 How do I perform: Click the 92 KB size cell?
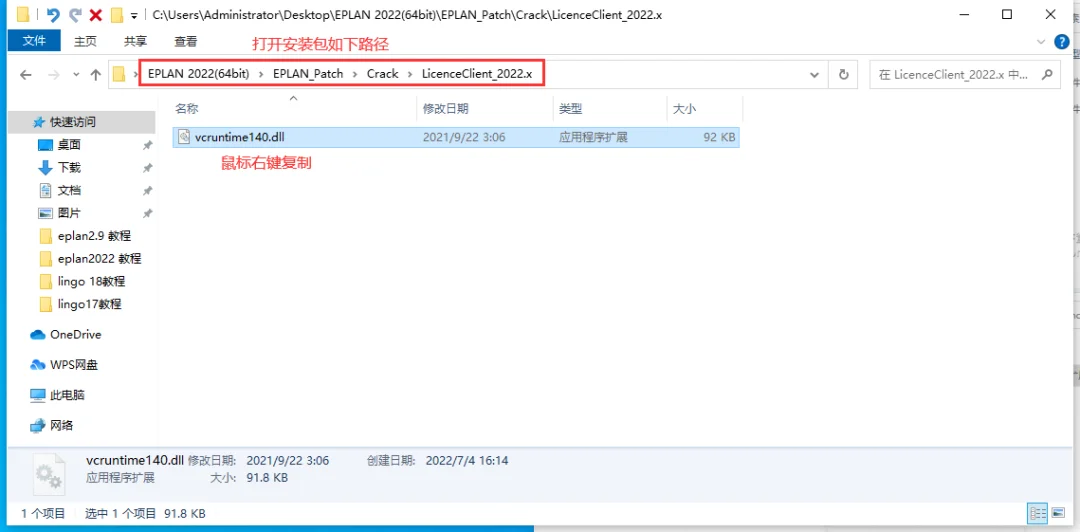tap(719, 137)
